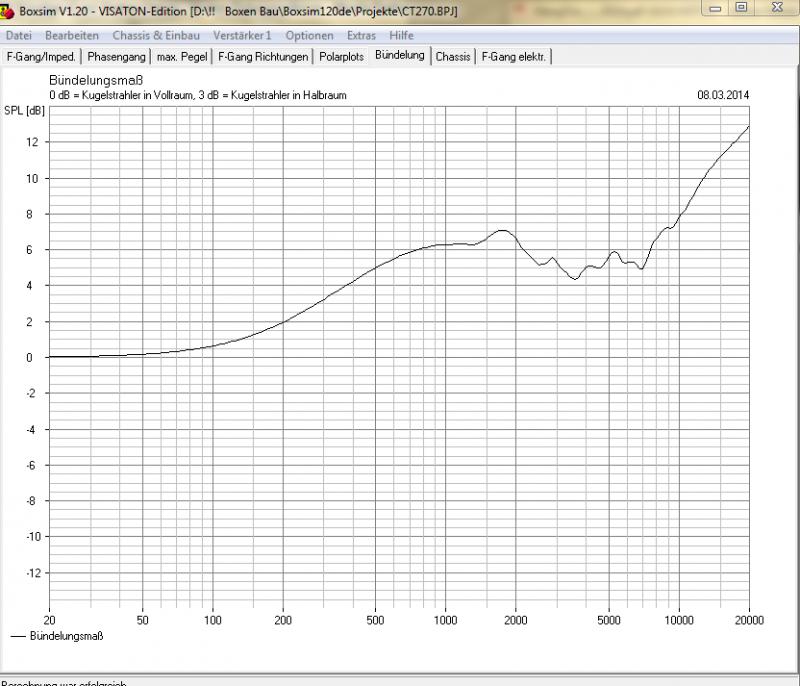Viewport: 800px width, 686px height.
Task: Open the Verstärker1 menu
Action: point(242,36)
